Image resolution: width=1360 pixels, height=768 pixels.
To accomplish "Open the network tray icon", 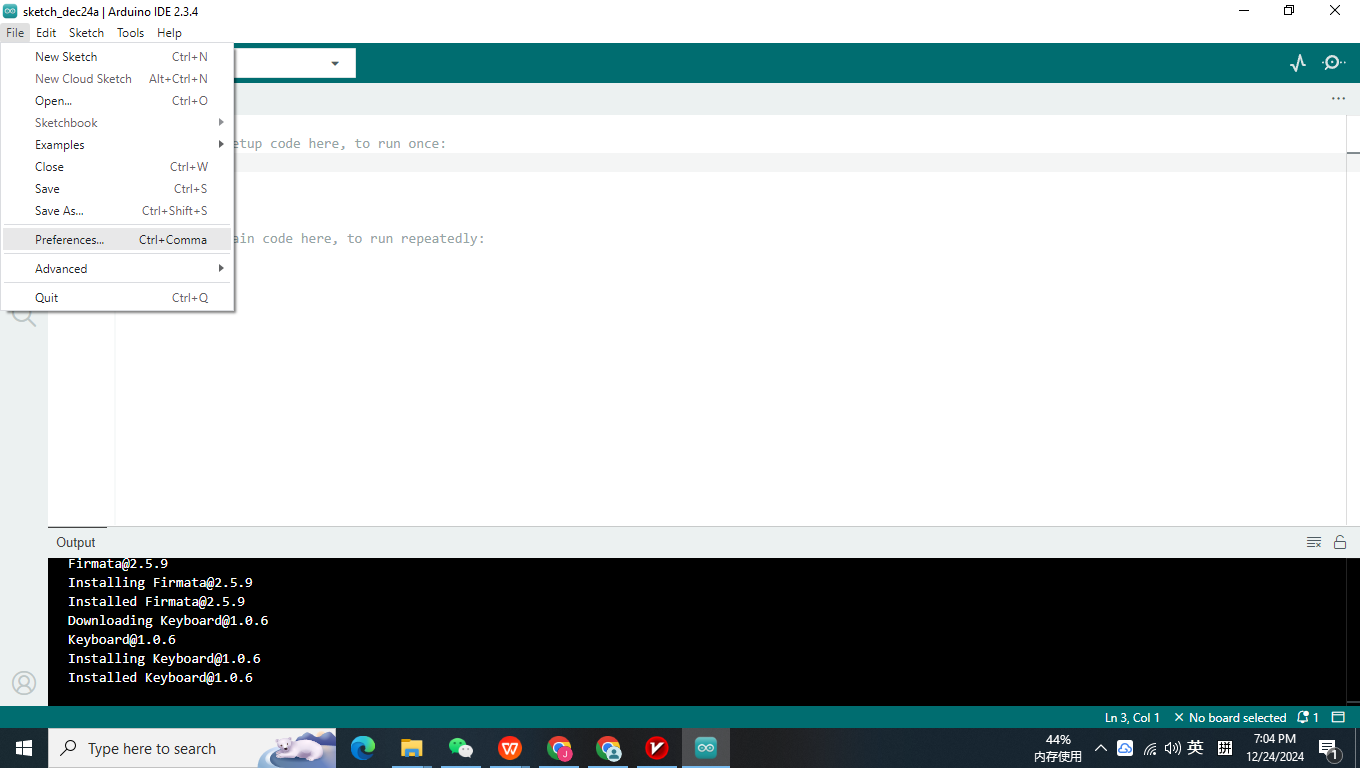I will [x=1149, y=748].
